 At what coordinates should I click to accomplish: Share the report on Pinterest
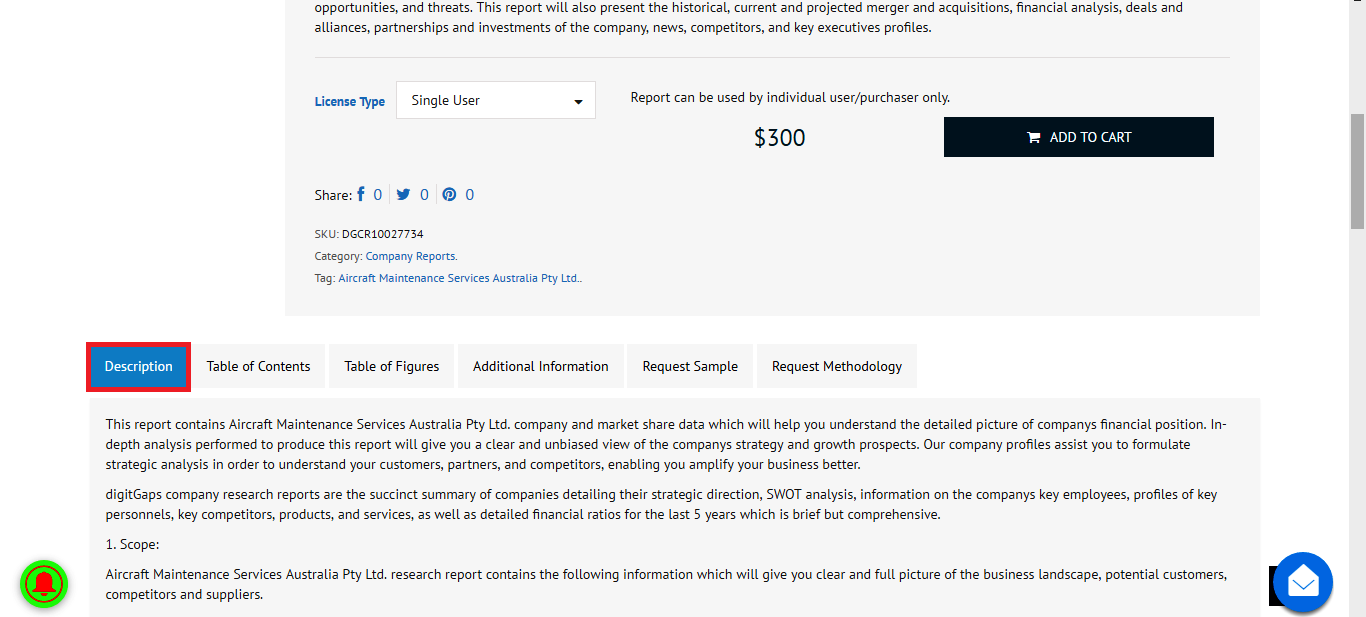pyautogui.click(x=449, y=195)
